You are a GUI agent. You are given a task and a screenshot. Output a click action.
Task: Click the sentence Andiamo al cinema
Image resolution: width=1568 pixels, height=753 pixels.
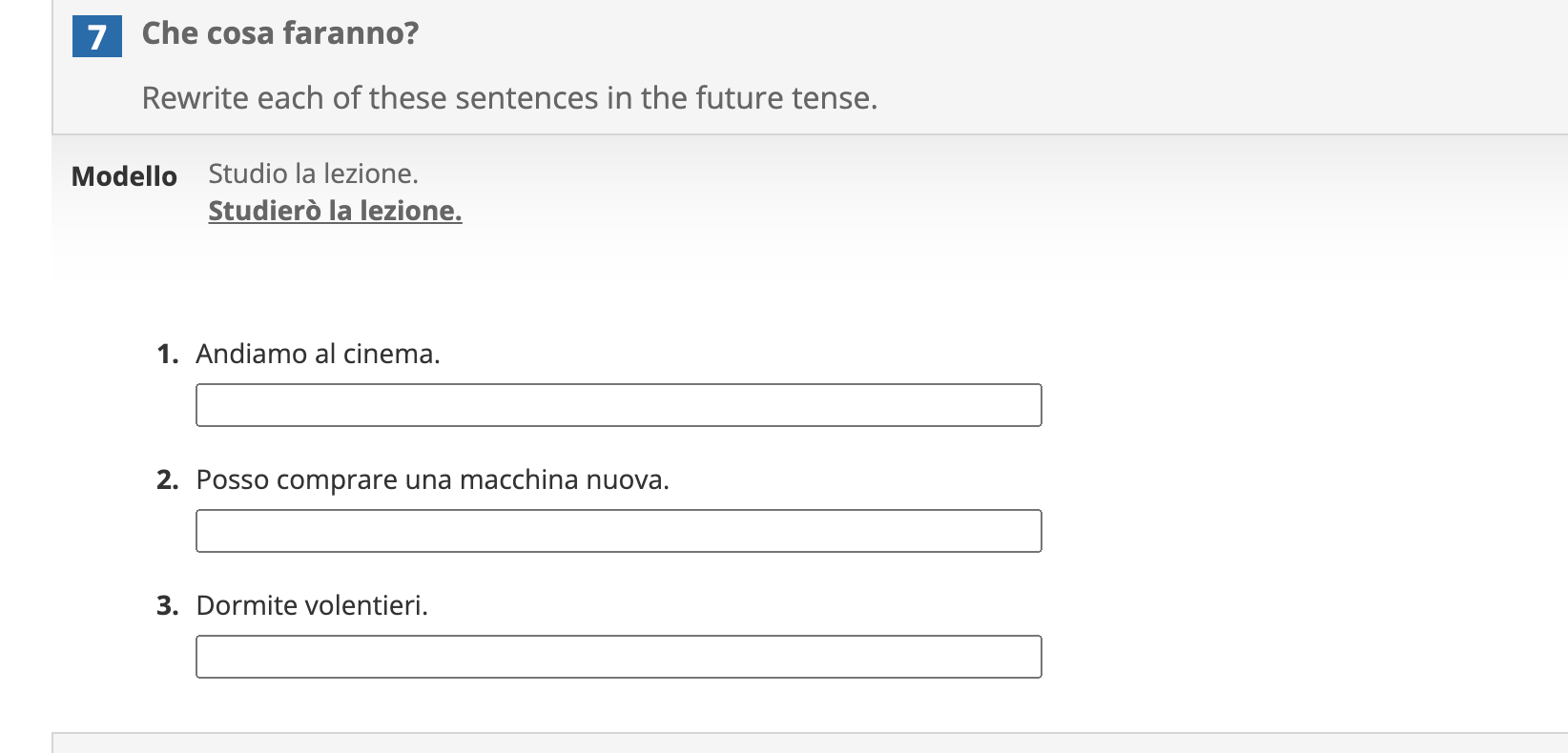point(317,354)
